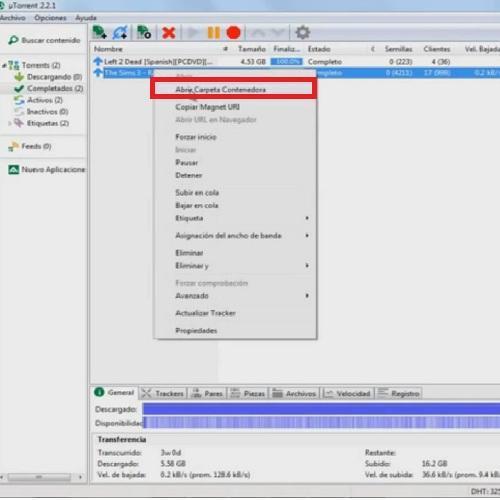This screenshot has width=500, height=500.
Task: Click the Descargado blue progress bar
Action: (321, 409)
